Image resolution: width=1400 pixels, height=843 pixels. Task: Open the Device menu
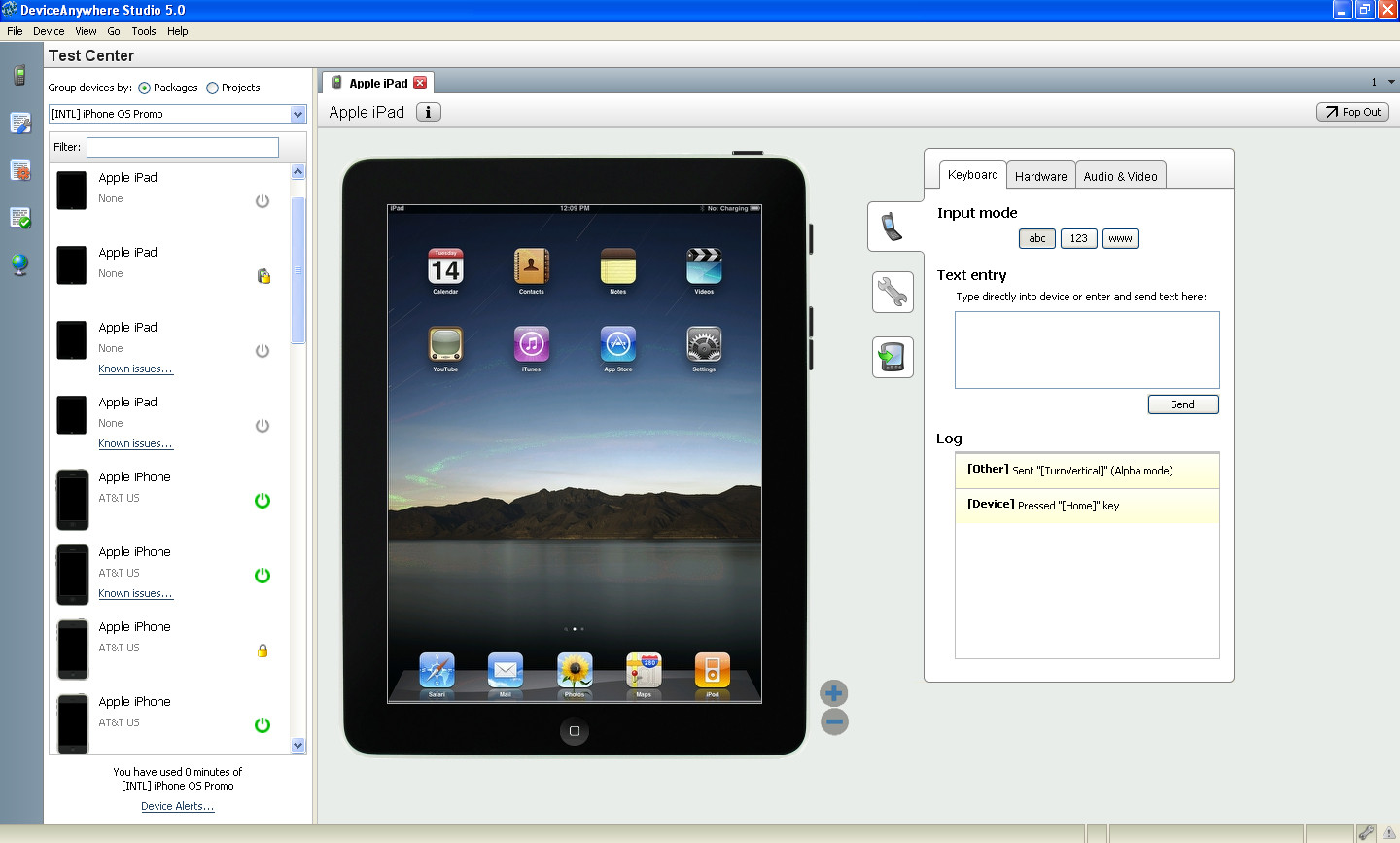coord(49,31)
